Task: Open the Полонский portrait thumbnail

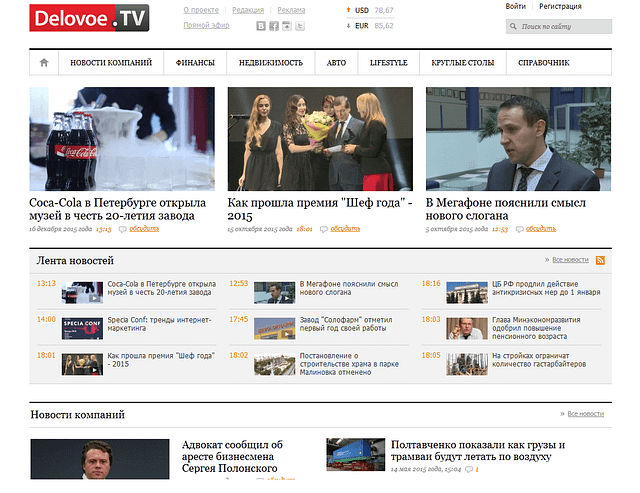Action: click(100, 459)
